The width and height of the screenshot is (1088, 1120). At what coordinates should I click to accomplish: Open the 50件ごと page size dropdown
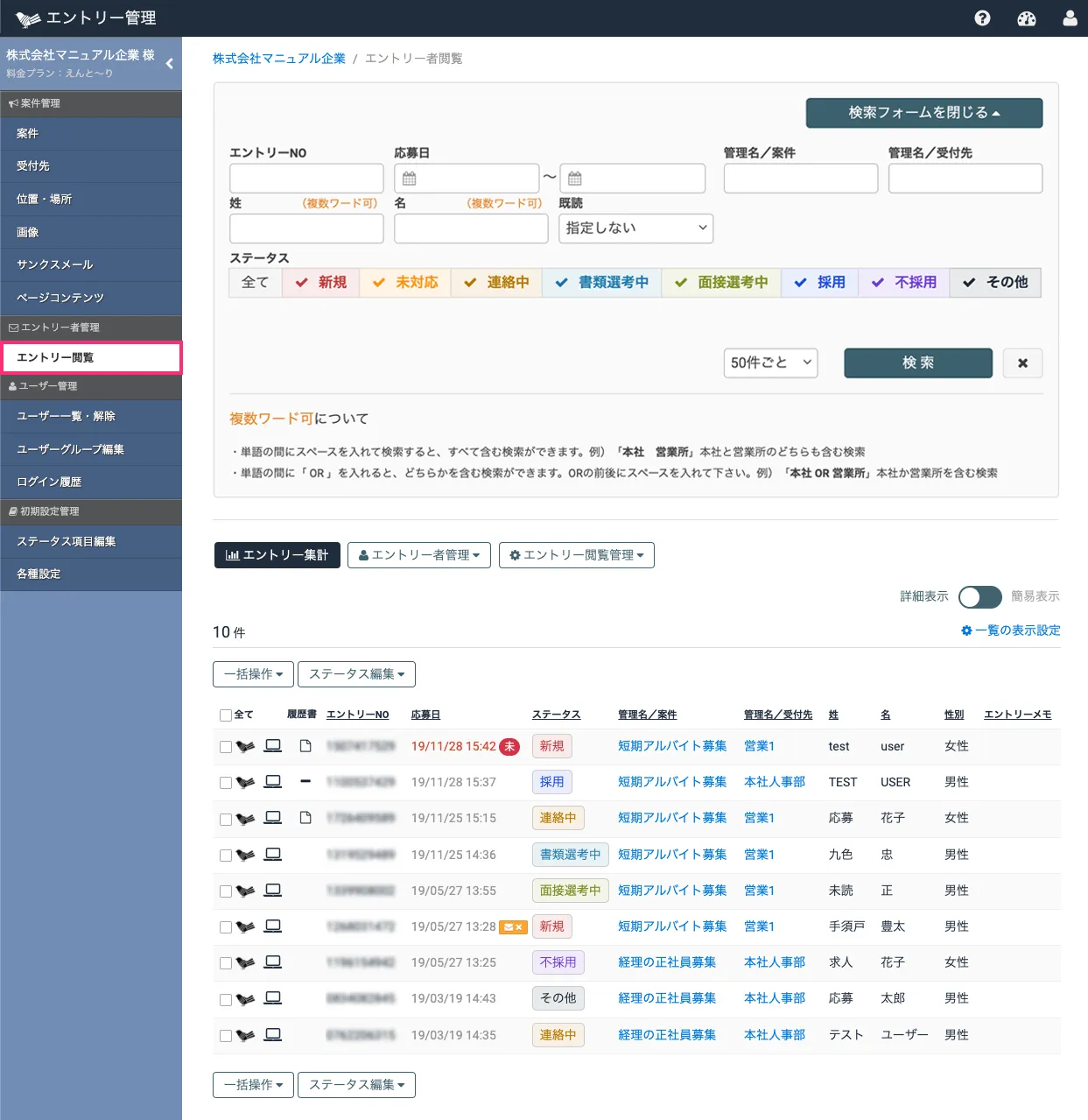point(770,363)
